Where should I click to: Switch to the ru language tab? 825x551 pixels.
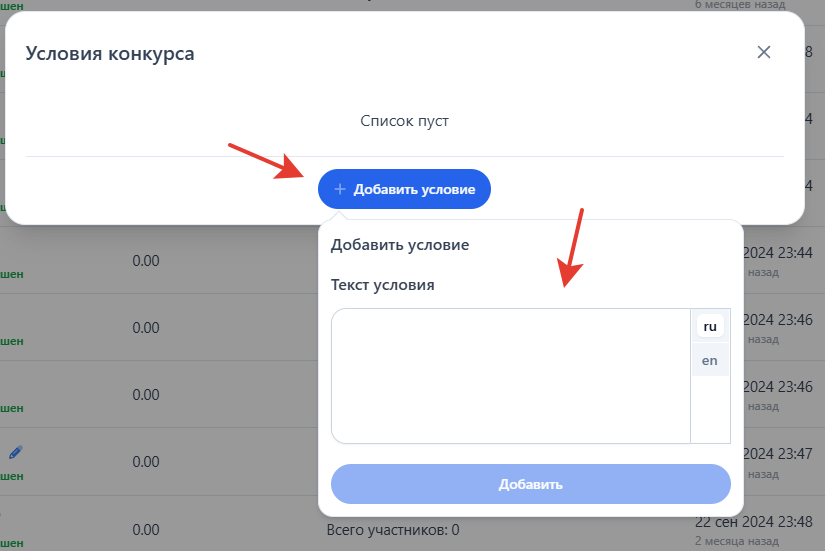[x=710, y=326]
